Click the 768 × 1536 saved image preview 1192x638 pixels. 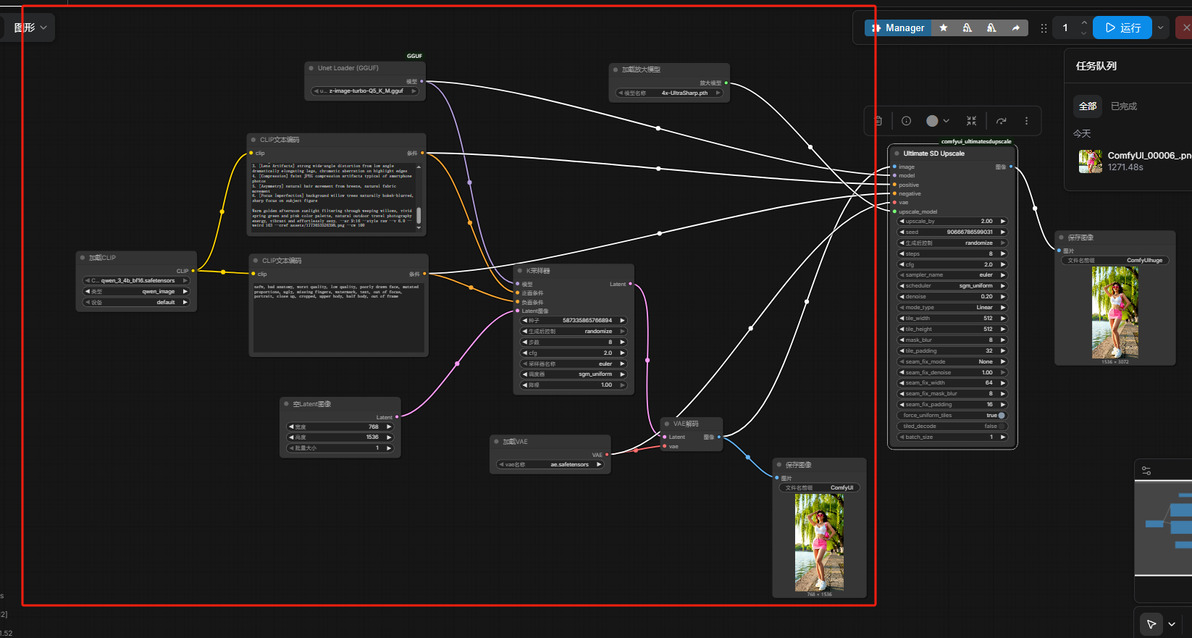tap(820, 542)
